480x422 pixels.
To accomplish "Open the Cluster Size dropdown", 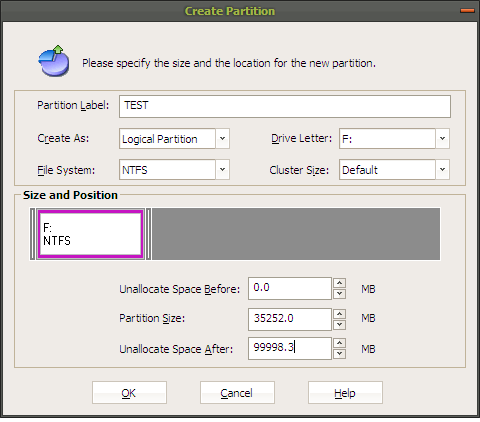I will pos(442,170).
